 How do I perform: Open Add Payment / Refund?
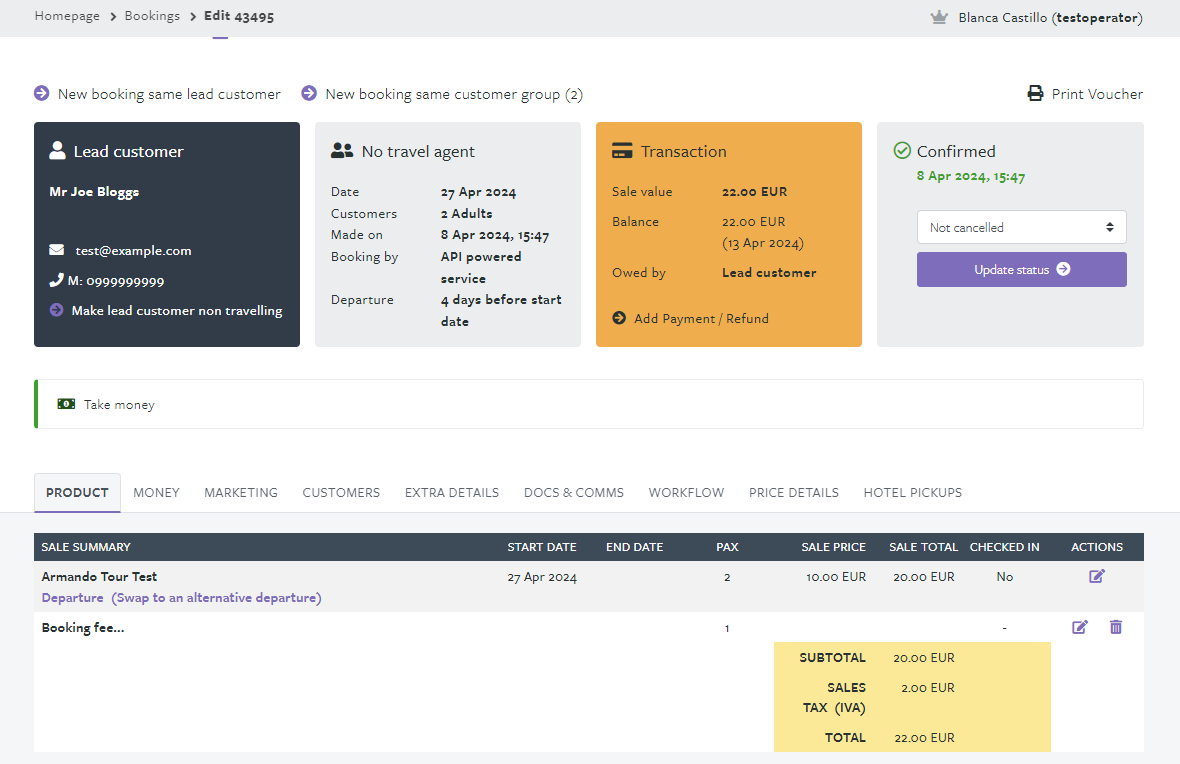(x=701, y=318)
